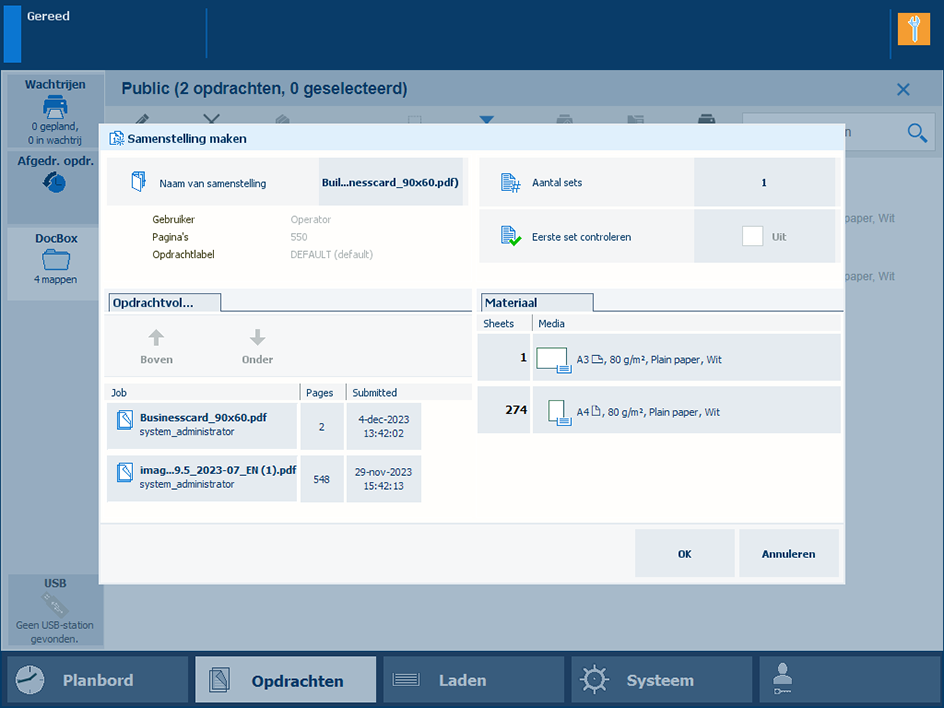Click the search magnifier icon

[917, 132]
